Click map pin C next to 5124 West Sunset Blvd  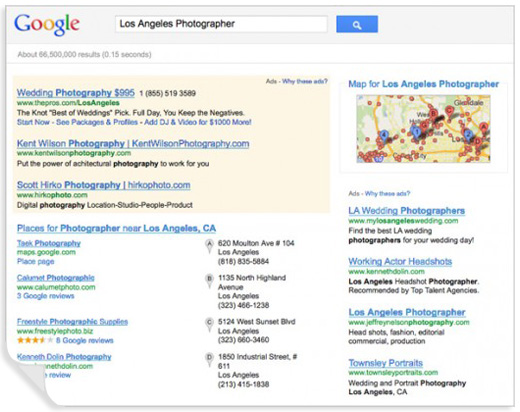click(209, 325)
